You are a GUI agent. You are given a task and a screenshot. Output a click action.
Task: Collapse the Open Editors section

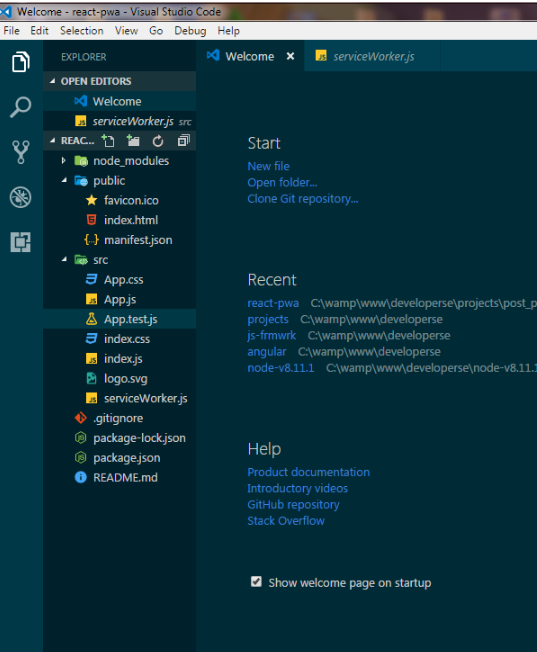52,81
